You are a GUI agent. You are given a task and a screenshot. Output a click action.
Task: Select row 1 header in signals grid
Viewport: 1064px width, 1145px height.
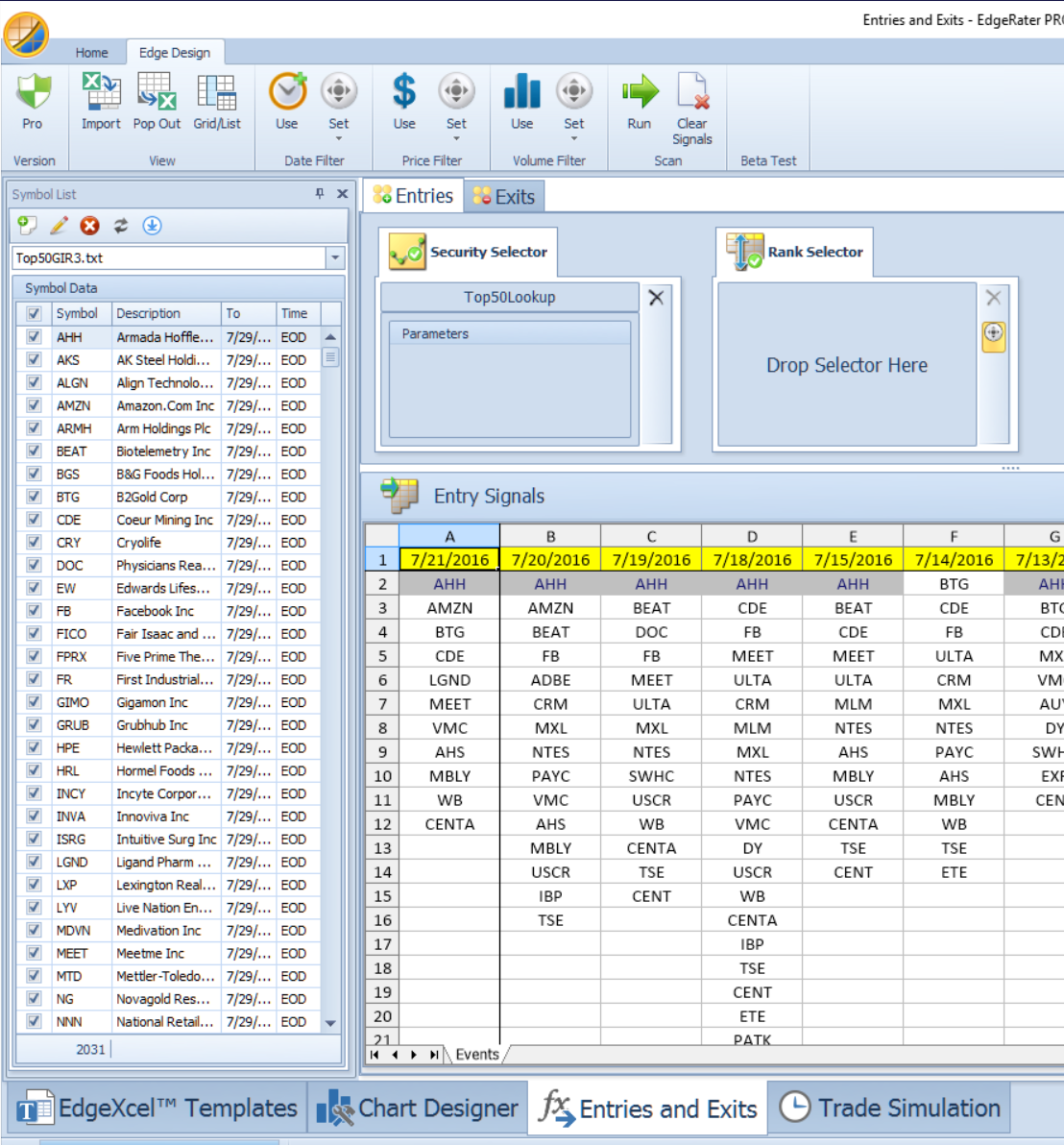pyautogui.click(x=381, y=559)
